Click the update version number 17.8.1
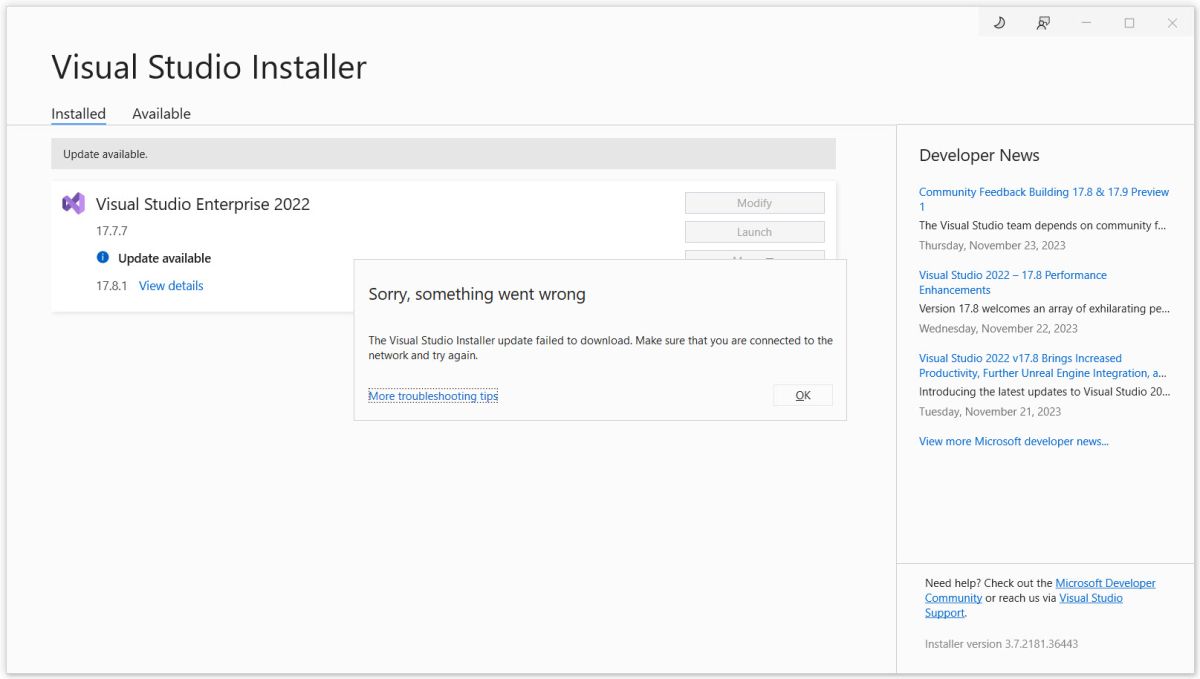The image size is (1200, 679). click(x=112, y=286)
